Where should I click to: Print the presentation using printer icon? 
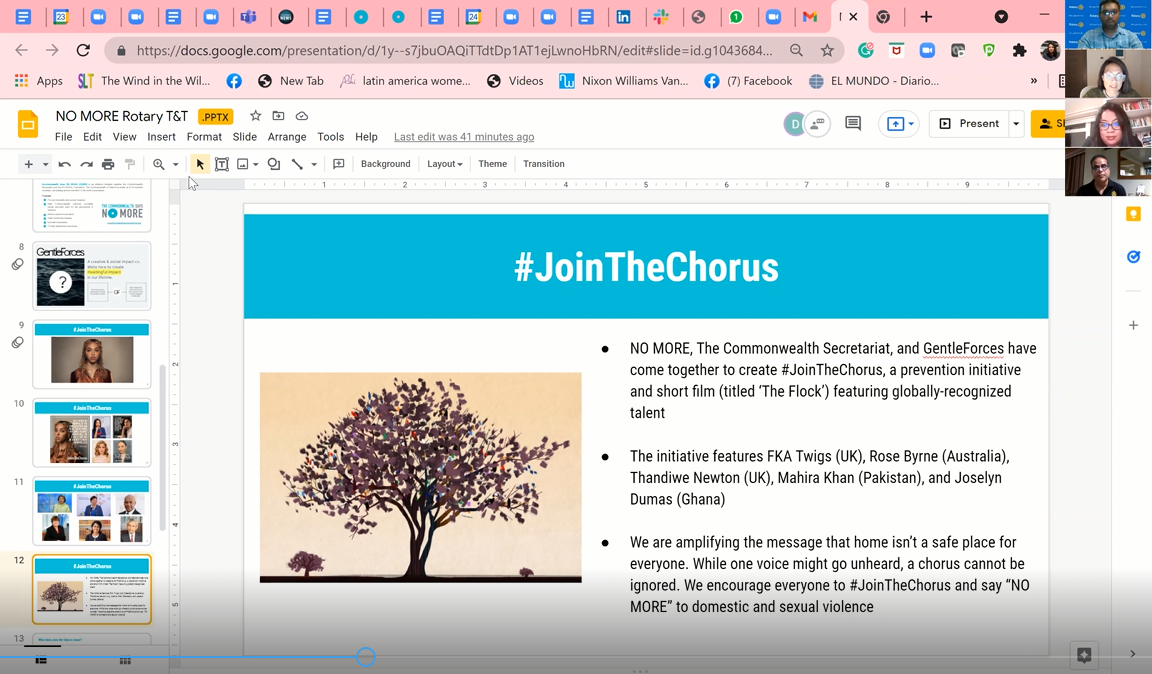pos(108,164)
